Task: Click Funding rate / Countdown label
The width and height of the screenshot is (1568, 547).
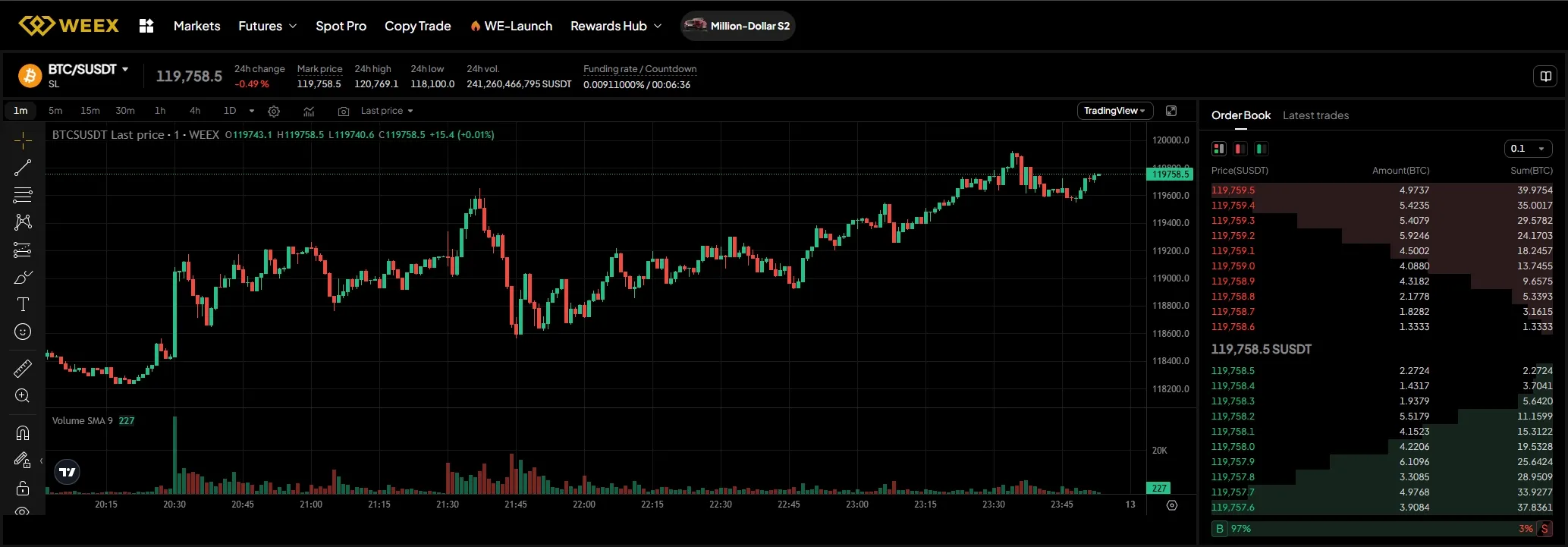Action: pos(640,69)
